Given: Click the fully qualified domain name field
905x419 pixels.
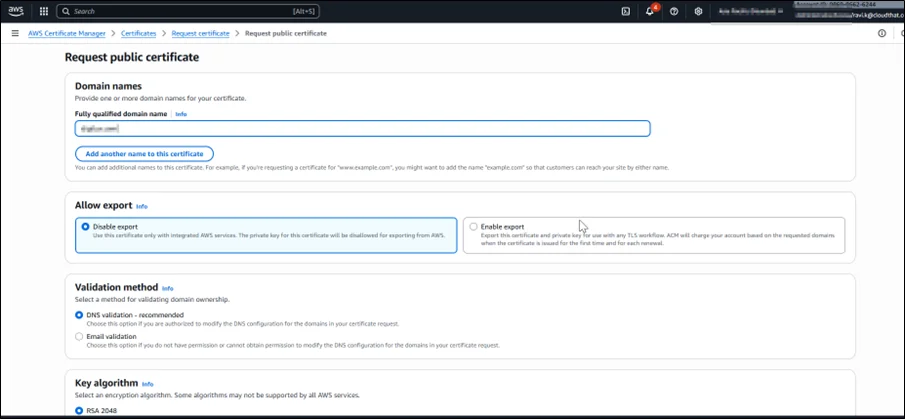Looking at the screenshot, I should [362, 128].
